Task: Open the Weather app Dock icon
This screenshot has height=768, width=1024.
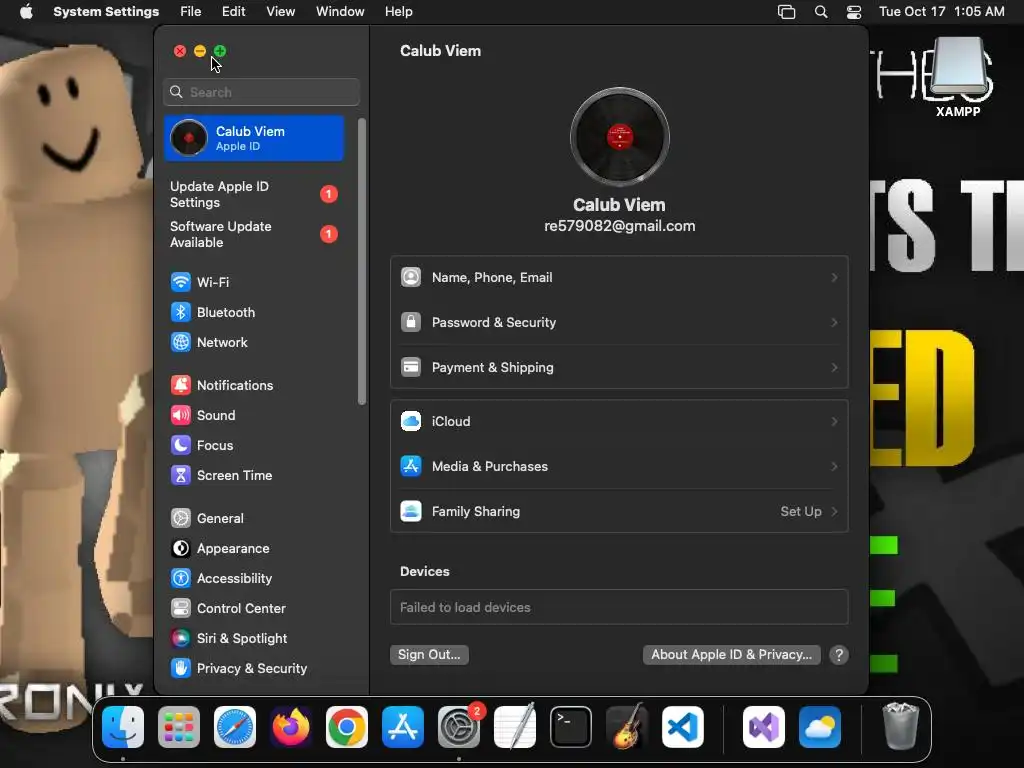Action: 820,727
